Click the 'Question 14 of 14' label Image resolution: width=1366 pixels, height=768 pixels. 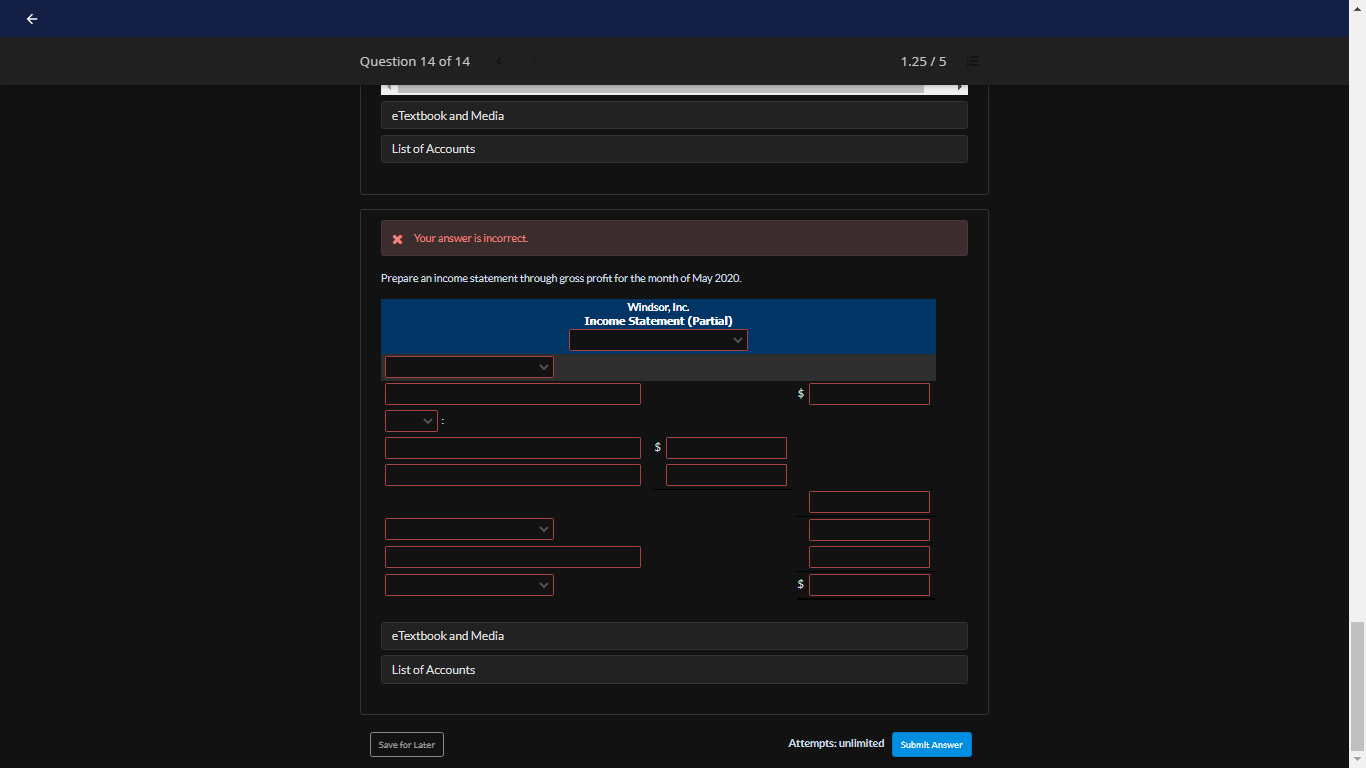click(x=415, y=62)
